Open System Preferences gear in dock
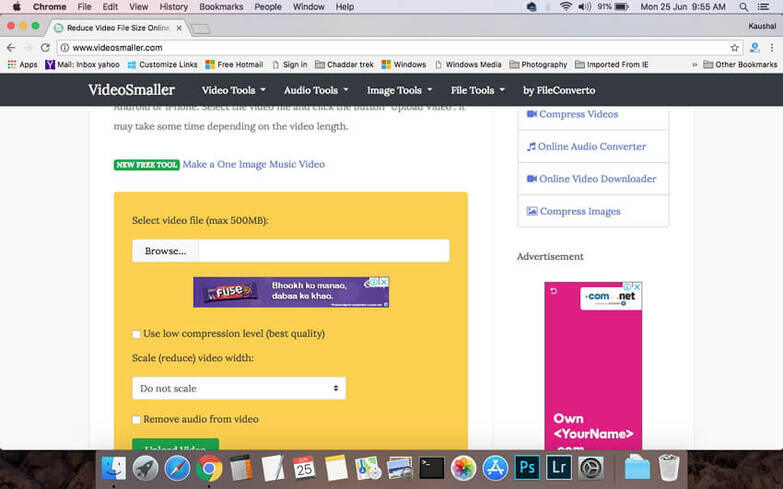 coord(591,469)
